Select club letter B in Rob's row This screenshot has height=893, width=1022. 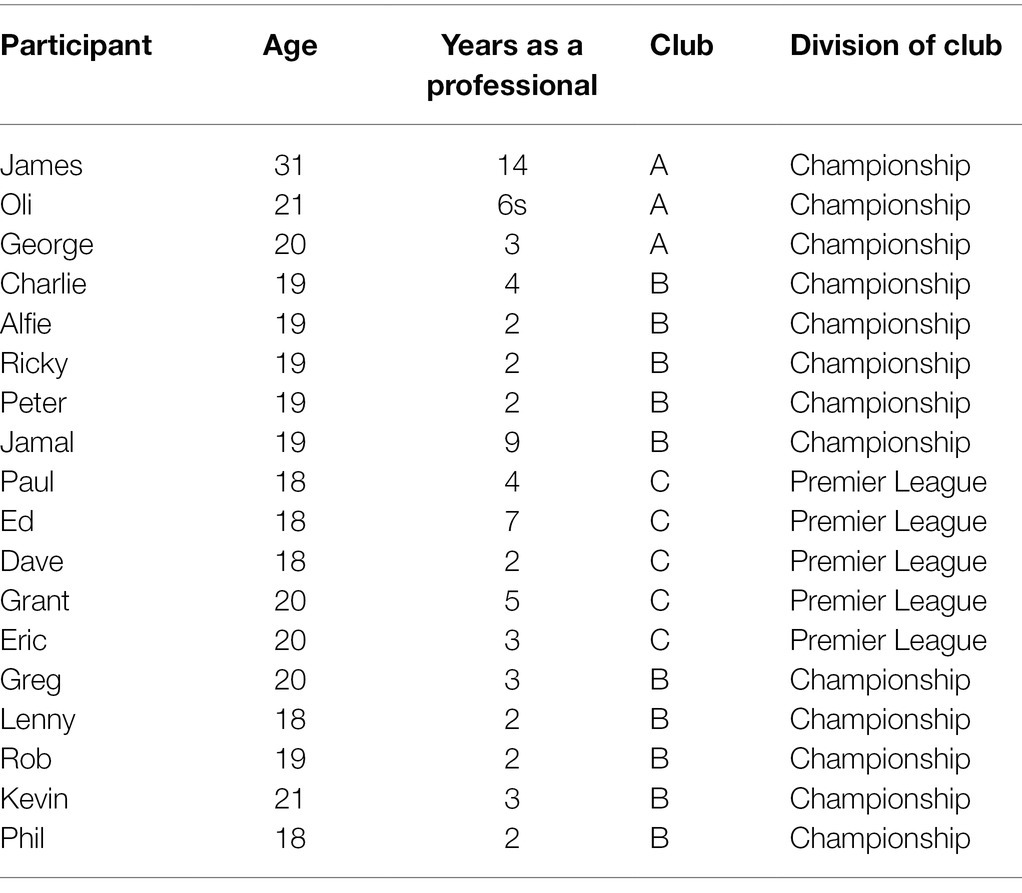point(659,759)
